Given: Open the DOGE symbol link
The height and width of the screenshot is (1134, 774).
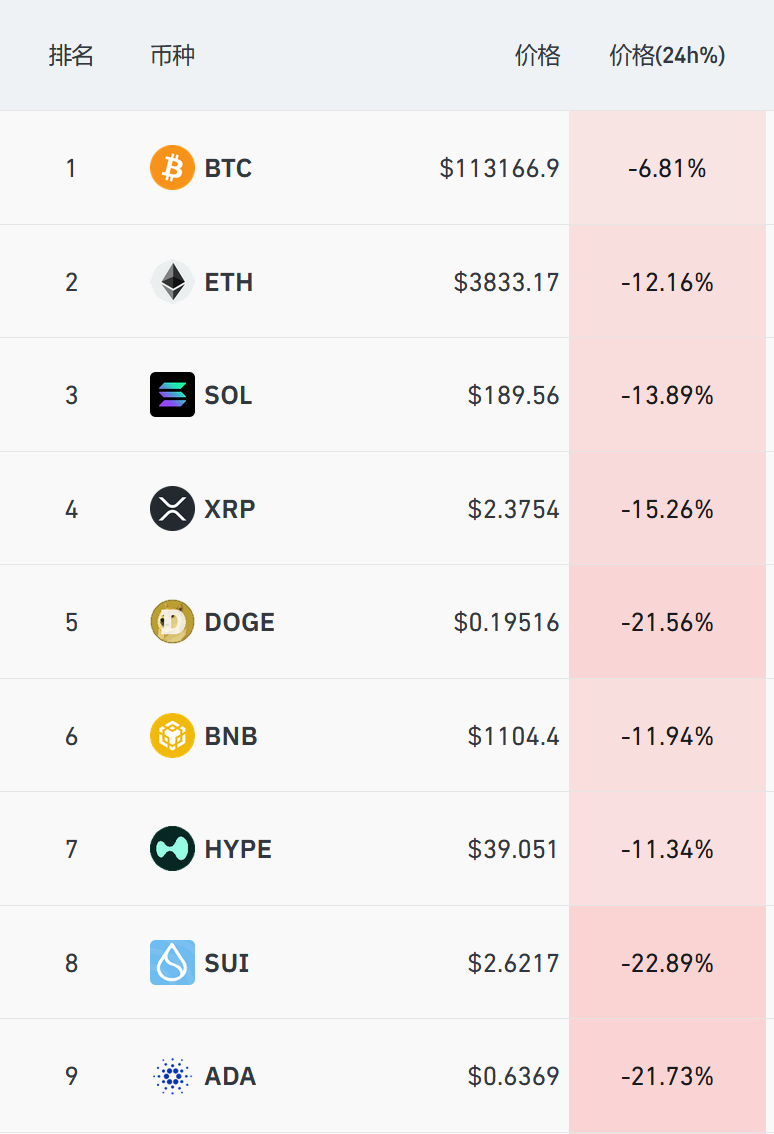Looking at the screenshot, I should [x=239, y=622].
